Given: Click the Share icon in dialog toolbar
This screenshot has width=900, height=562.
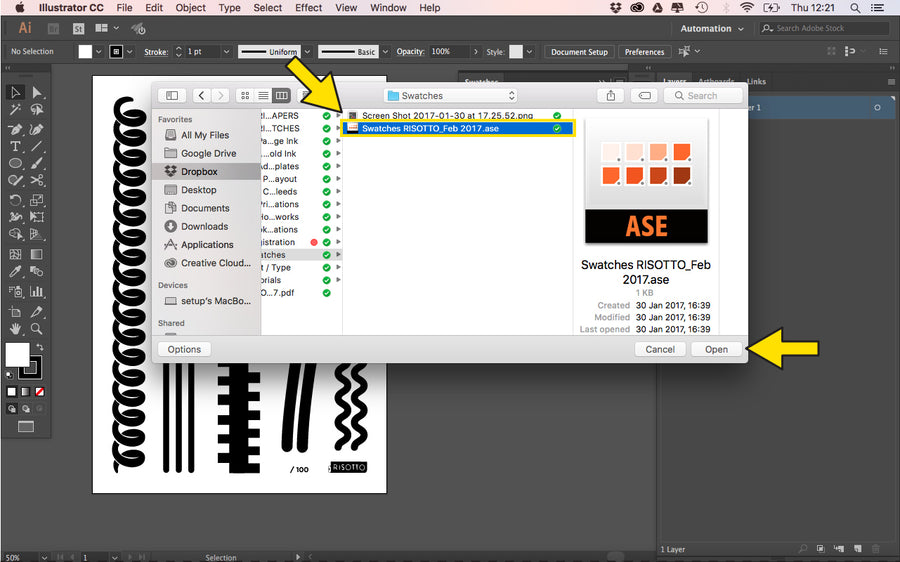Looking at the screenshot, I should 610,96.
